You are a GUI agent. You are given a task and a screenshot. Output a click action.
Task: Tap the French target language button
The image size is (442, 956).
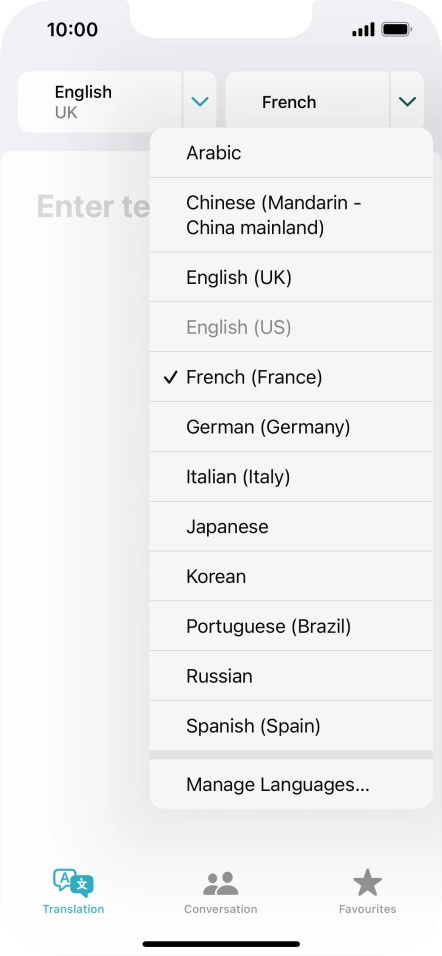pos(307,102)
